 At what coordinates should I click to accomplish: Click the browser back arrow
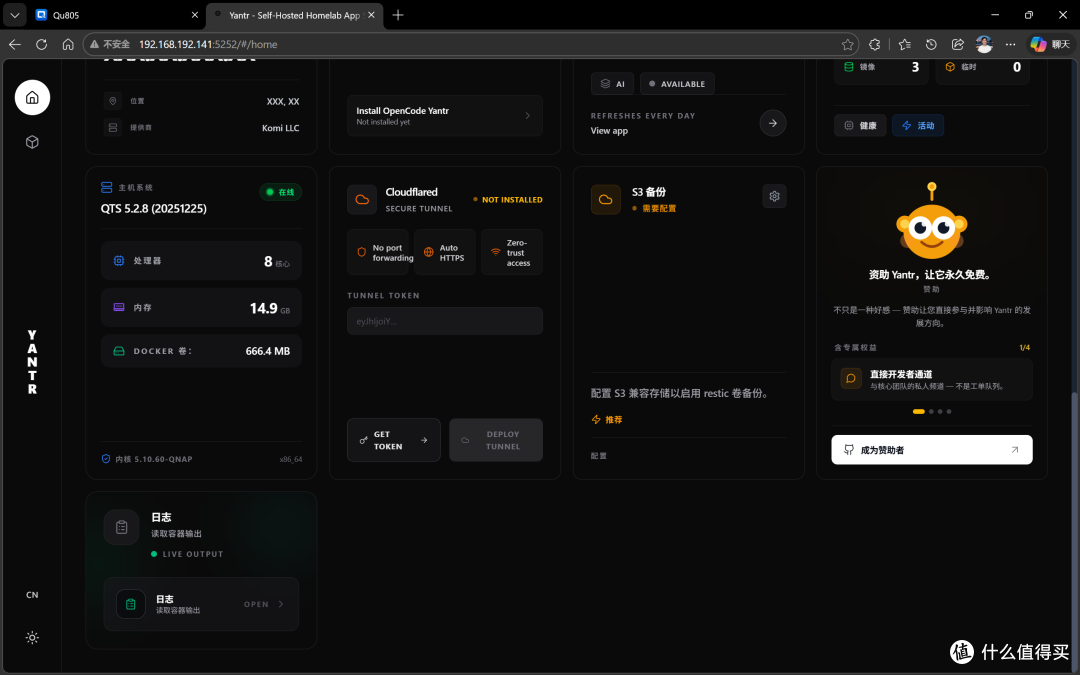pyautogui.click(x=14, y=44)
